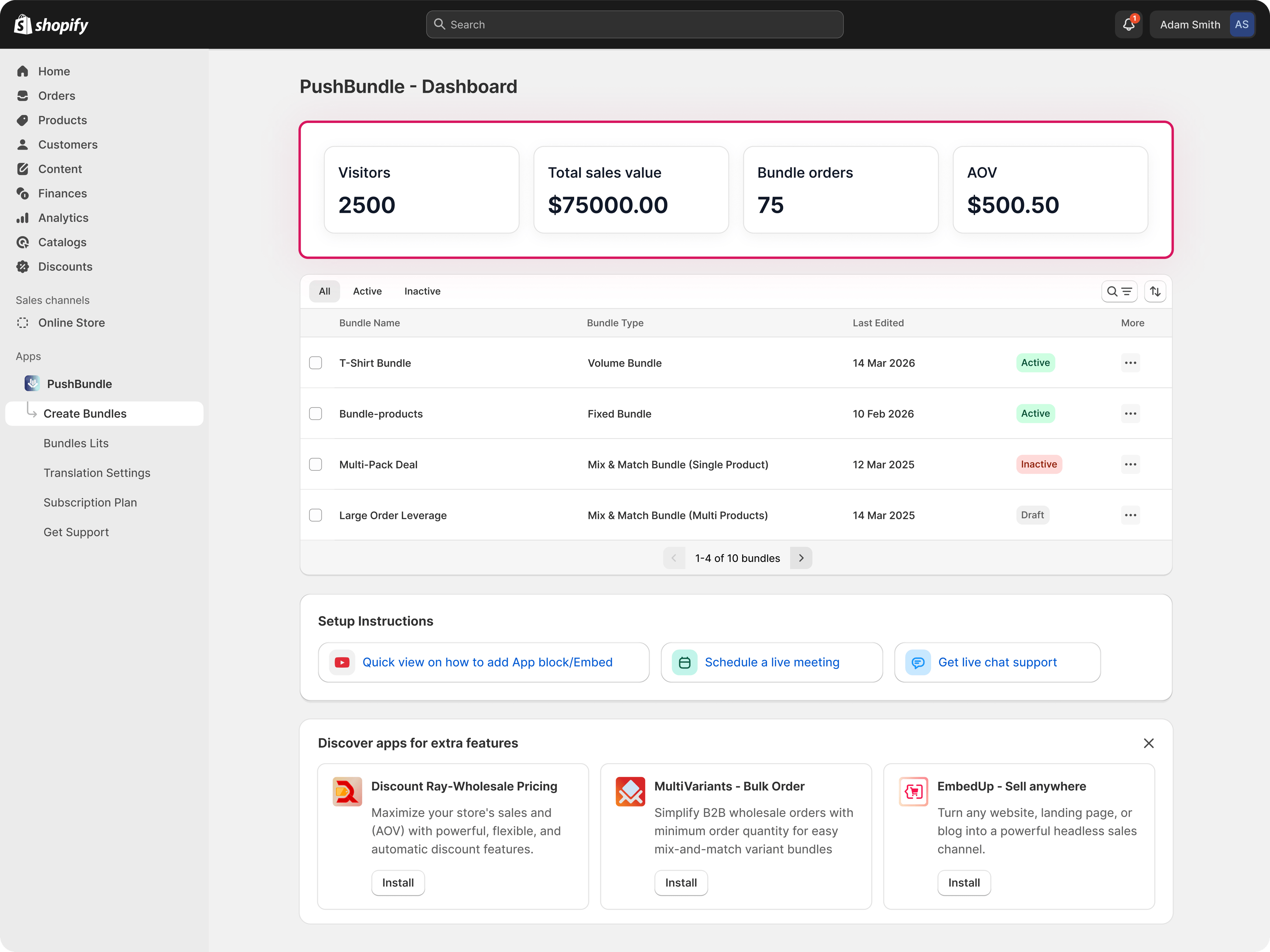Open more options for Large Order Leverage
1270x952 pixels.
pos(1130,515)
